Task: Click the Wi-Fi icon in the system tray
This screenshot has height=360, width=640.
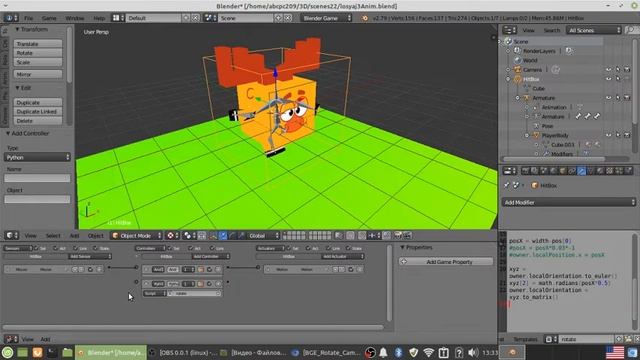Action: [x=428, y=352]
